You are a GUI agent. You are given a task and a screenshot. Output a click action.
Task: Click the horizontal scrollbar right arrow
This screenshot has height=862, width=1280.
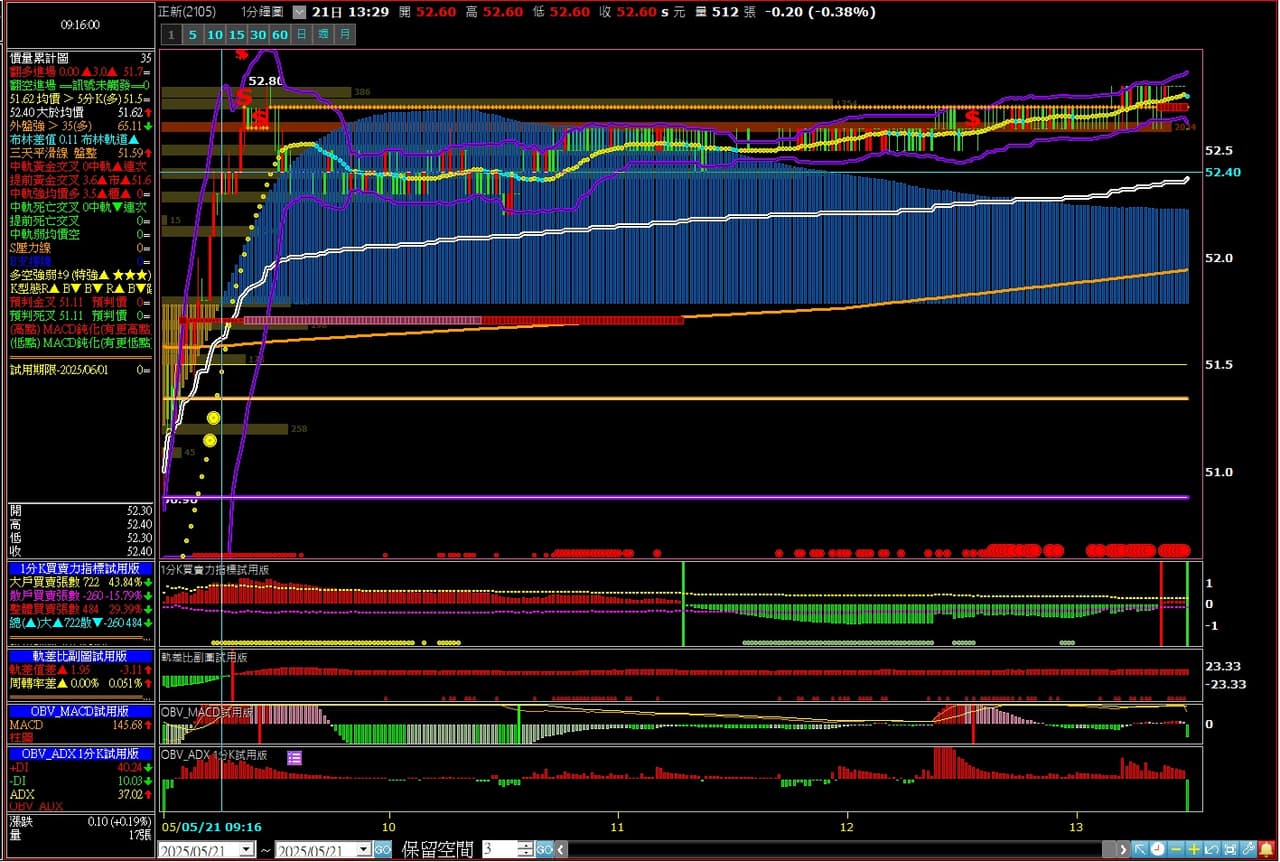1123,850
